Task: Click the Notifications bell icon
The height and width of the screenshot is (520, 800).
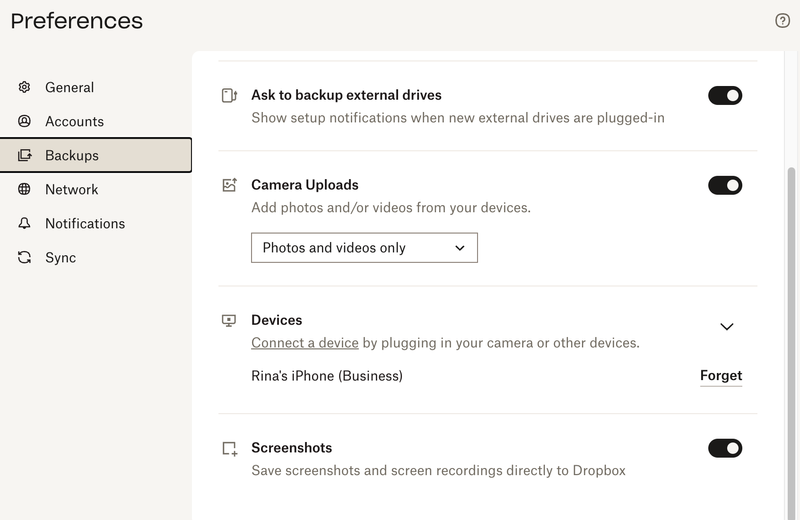Action: pyautogui.click(x=25, y=223)
